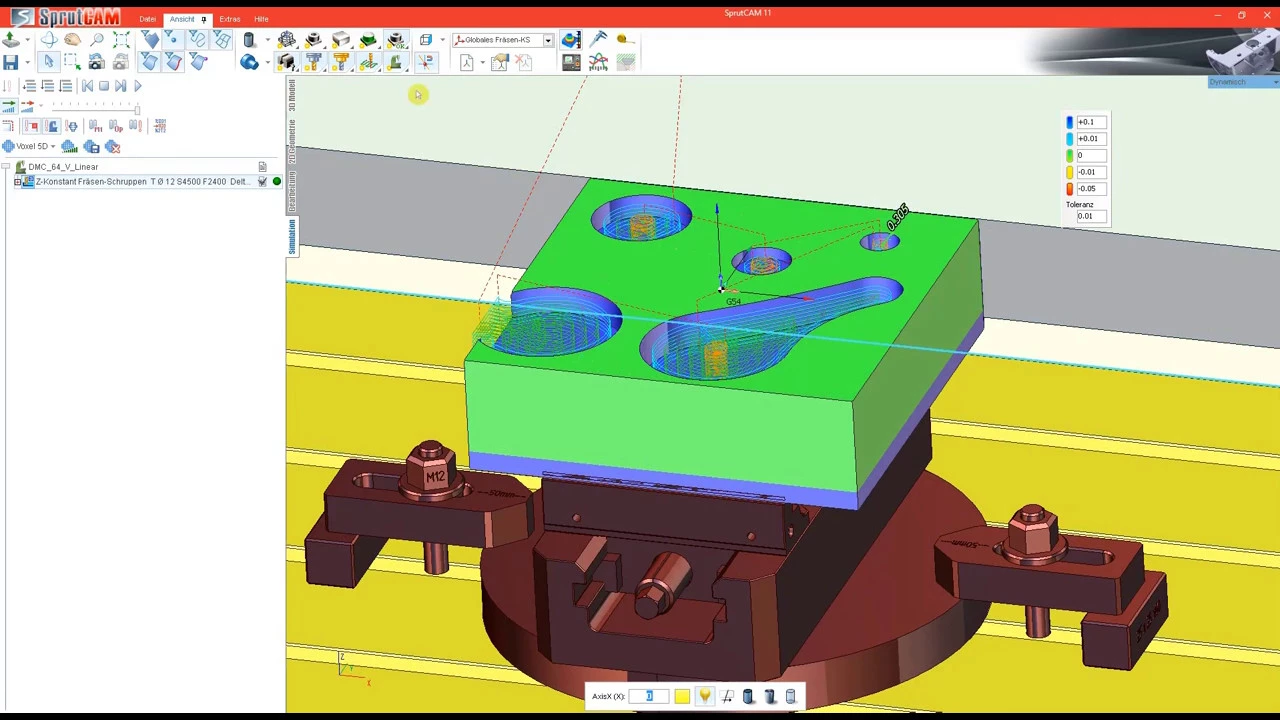Click the CNC controller panel icon

pyautogui.click(x=571, y=62)
